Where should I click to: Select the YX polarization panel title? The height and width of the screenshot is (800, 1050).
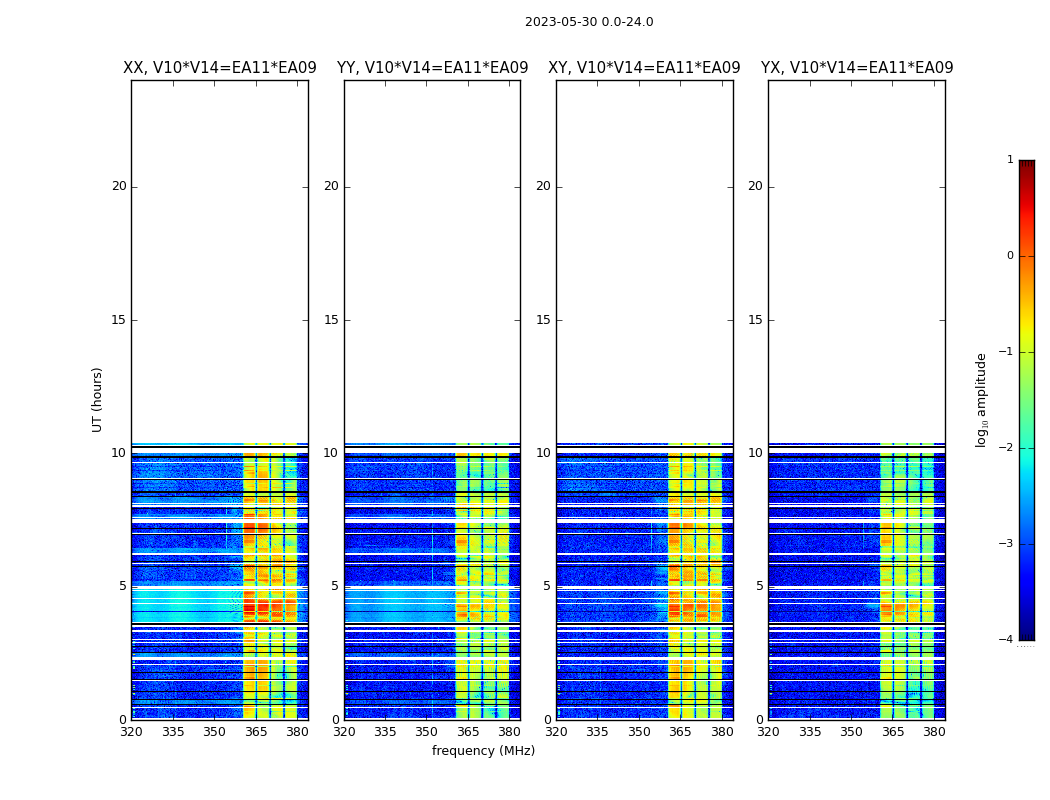857,68
